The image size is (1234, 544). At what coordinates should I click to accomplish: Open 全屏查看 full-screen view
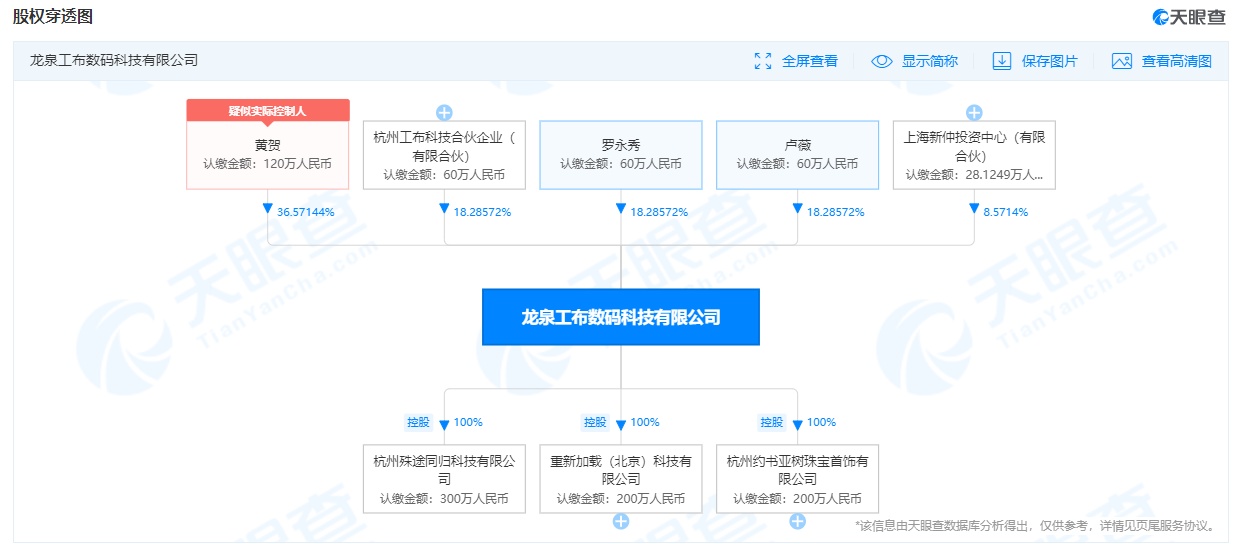pos(810,61)
